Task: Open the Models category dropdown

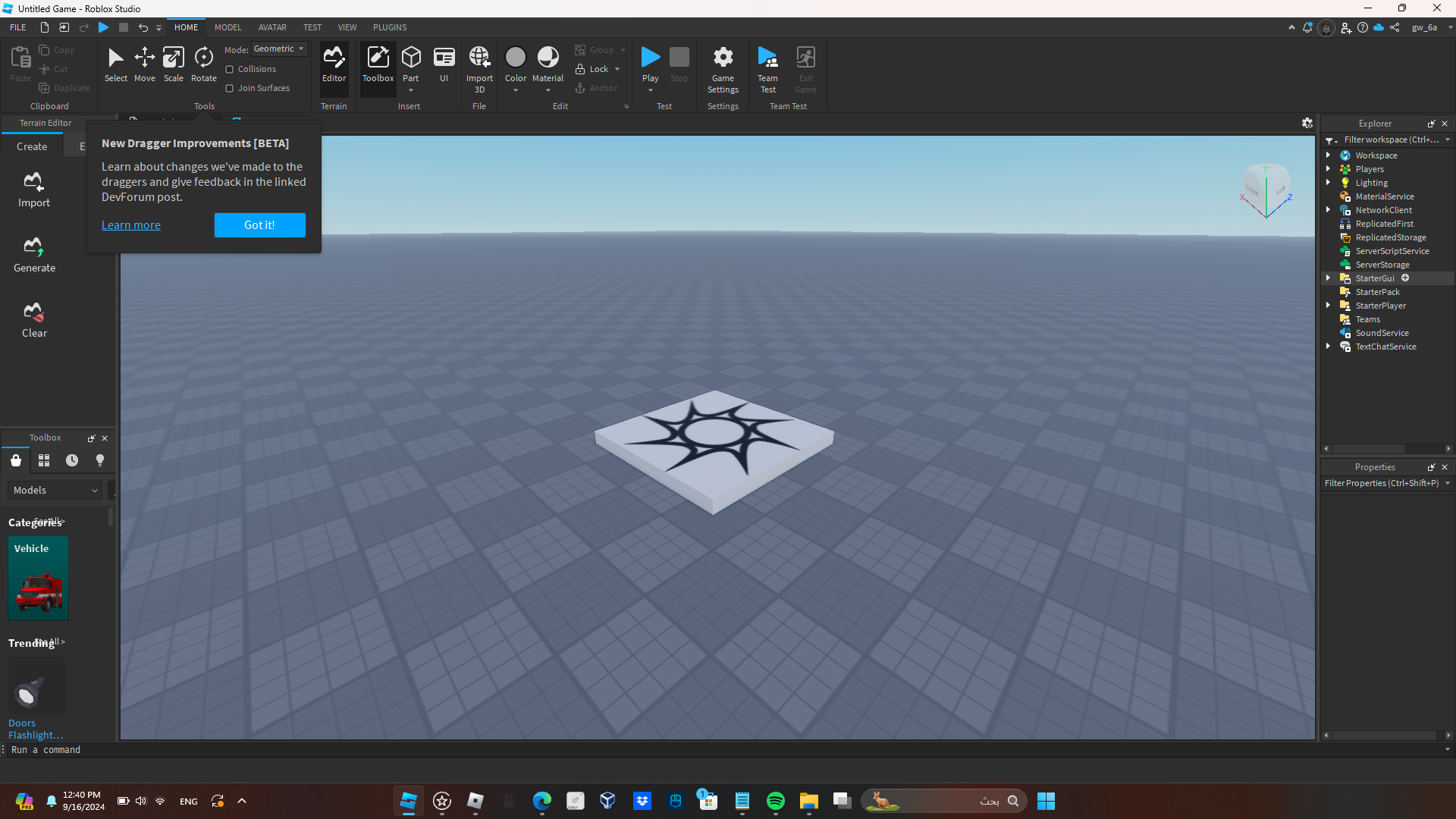Action: point(55,491)
